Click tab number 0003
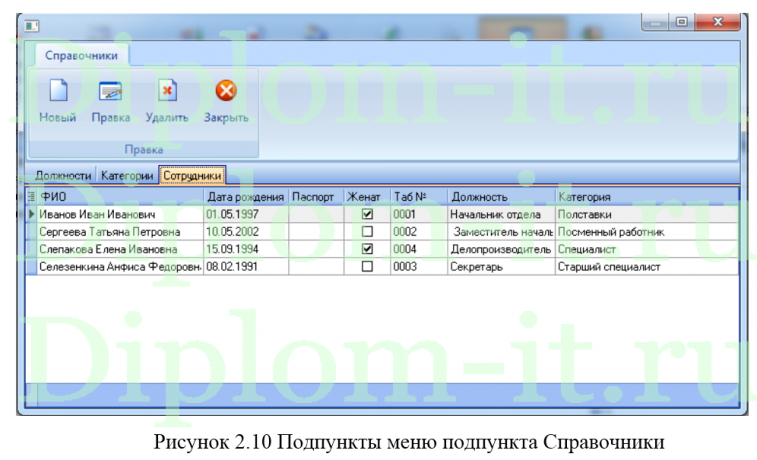The height and width of the screenshot is (460, 757). click(419, 266)
